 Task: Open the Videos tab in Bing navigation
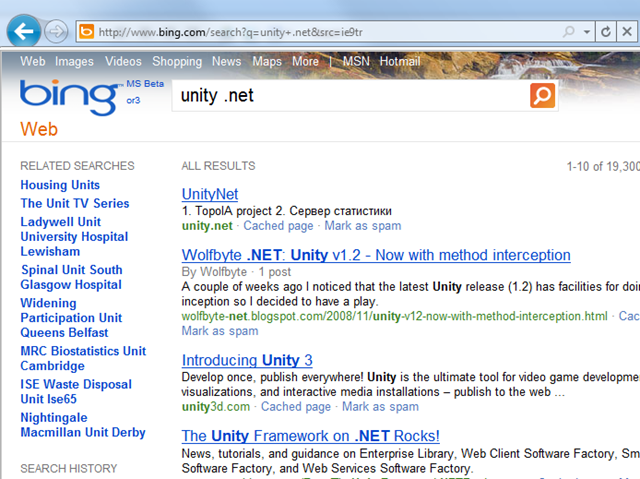(123, 61)
